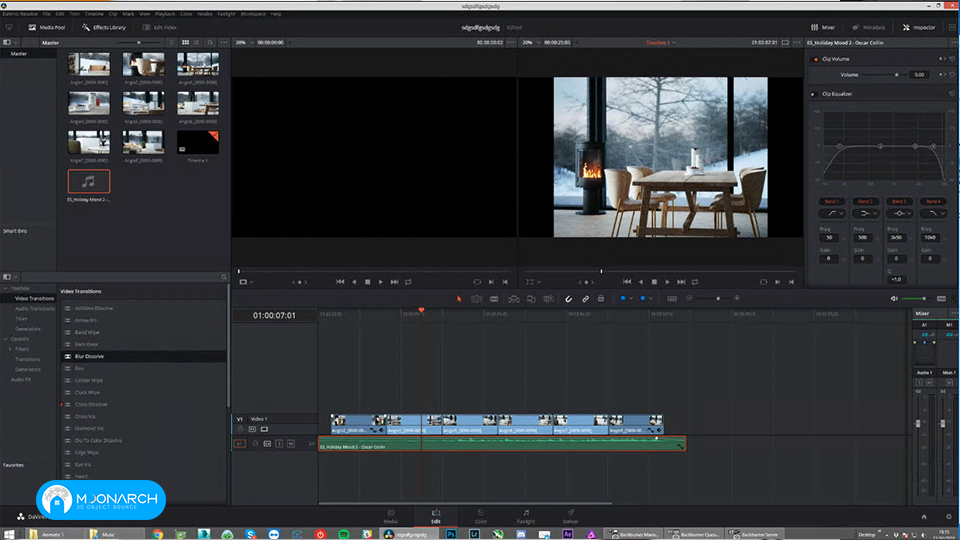Open the Workspace menu
Image resolution: width=960 pixels, height=540 pixels.
pyautogui.click(x=253, y=13)
